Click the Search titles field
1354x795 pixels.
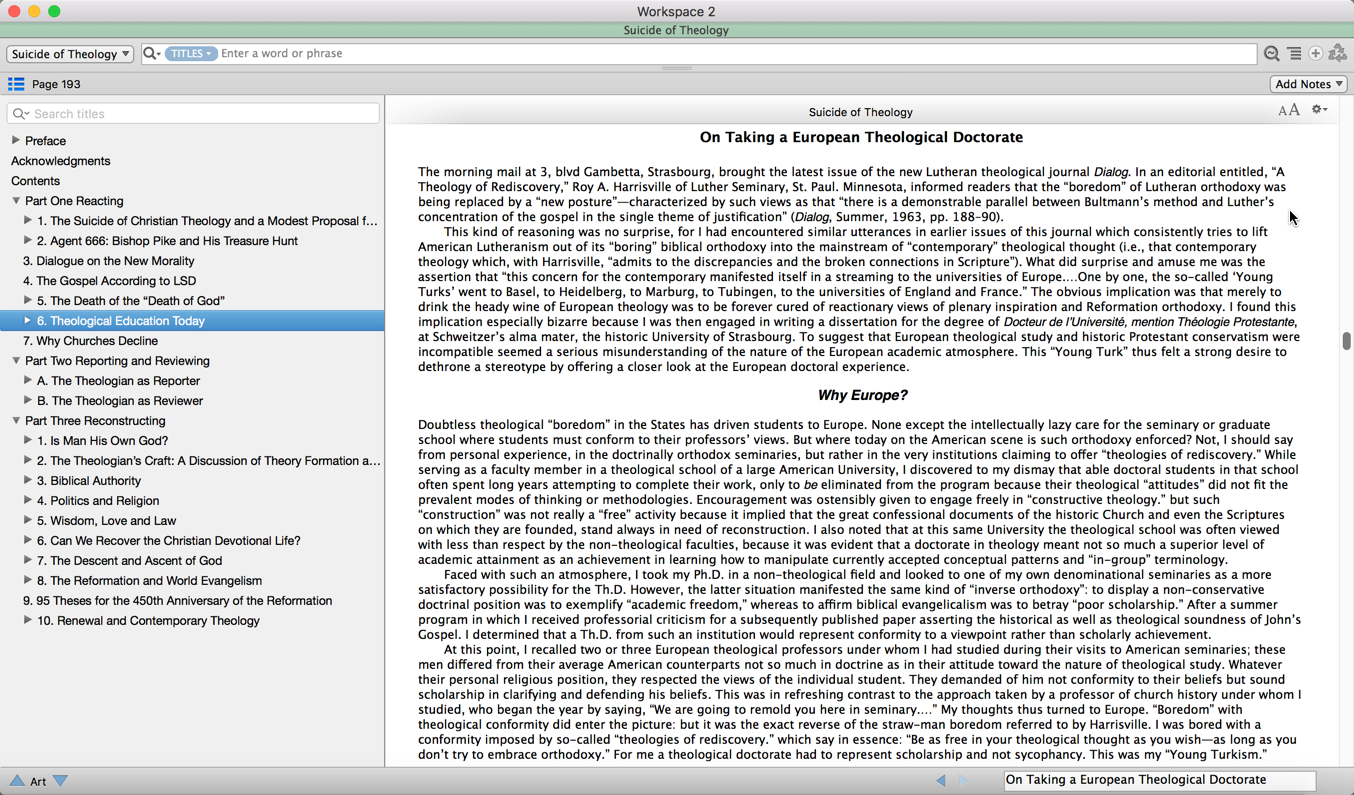click(193, 114)
